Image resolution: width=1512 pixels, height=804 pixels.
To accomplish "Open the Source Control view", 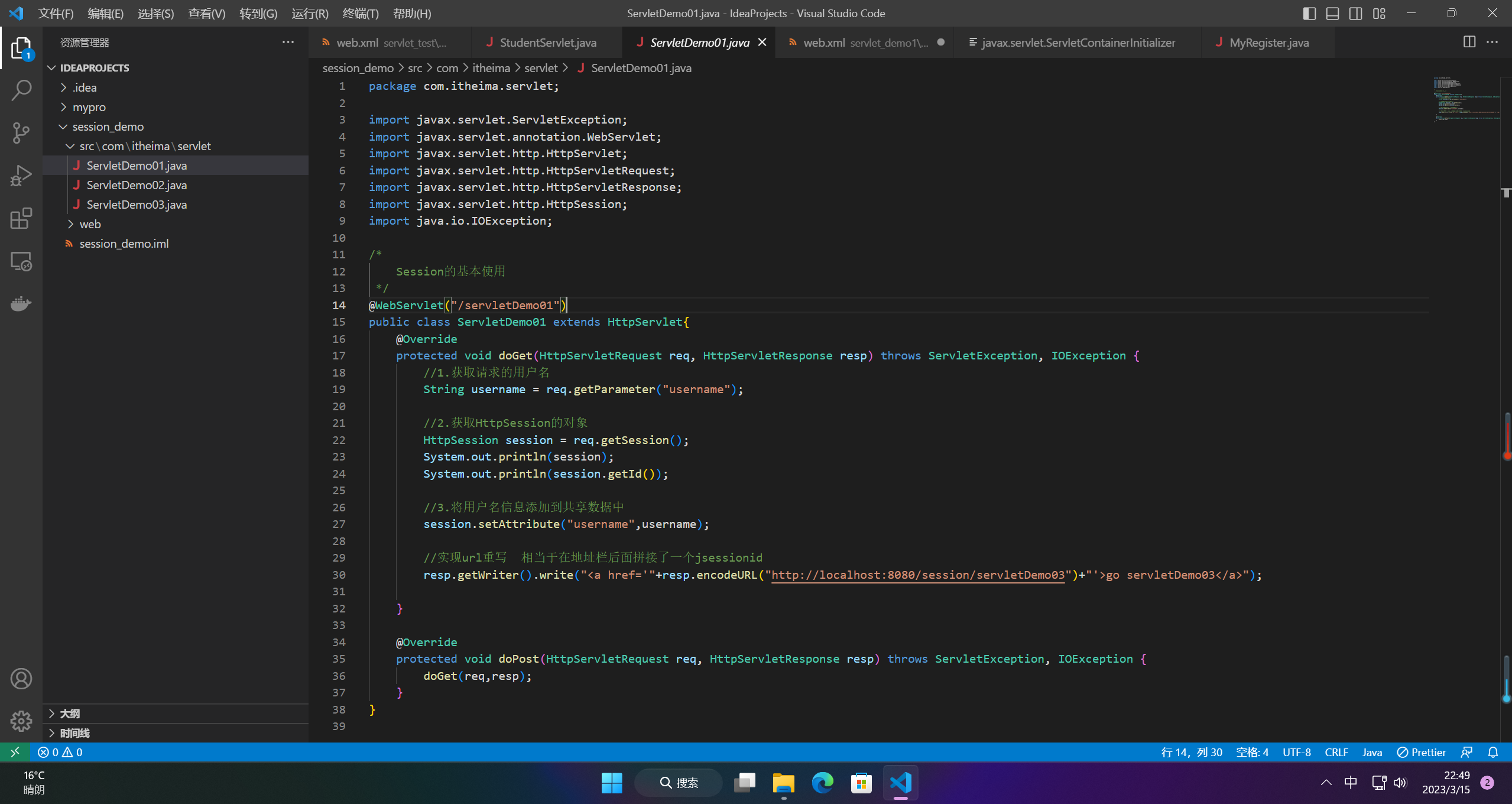I will pos(21,132).
